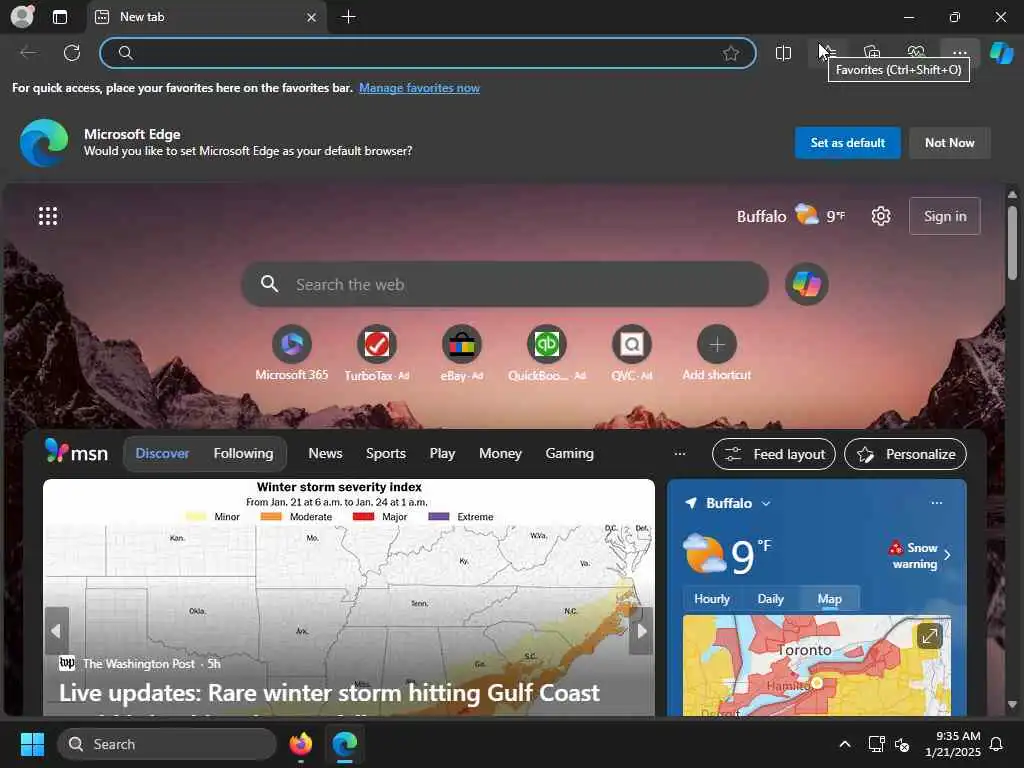Open the Favorites toolbar icon
The image size is (1024, 768).
(827, 52)
